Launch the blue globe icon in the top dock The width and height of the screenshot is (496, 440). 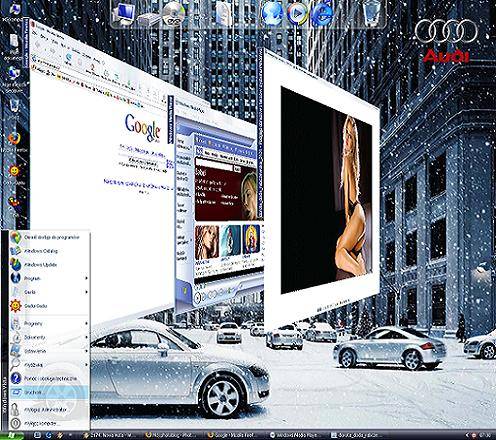272,14
